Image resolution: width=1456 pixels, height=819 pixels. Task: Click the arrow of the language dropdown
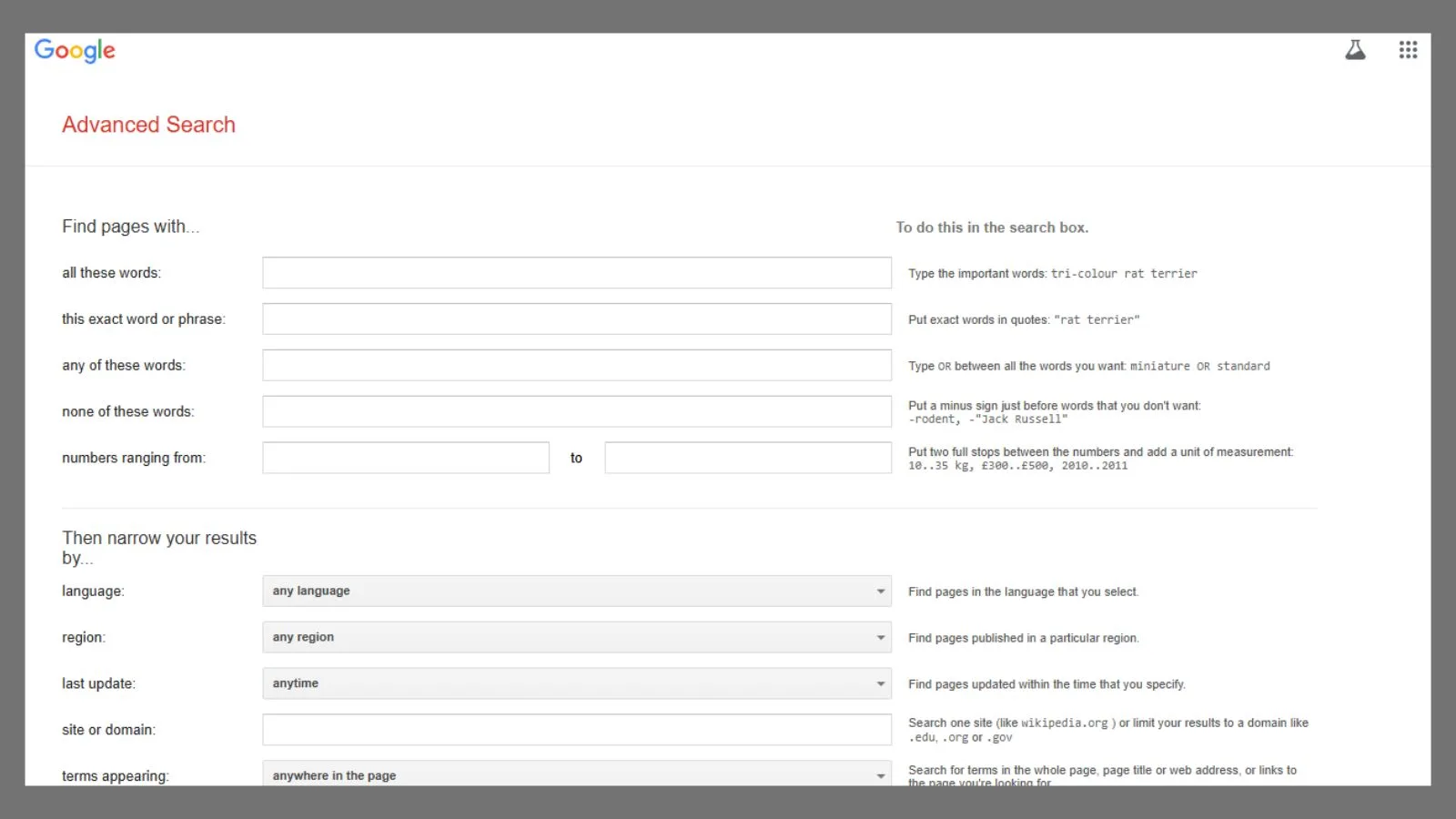pyautogui.click(x=880, y=591)
